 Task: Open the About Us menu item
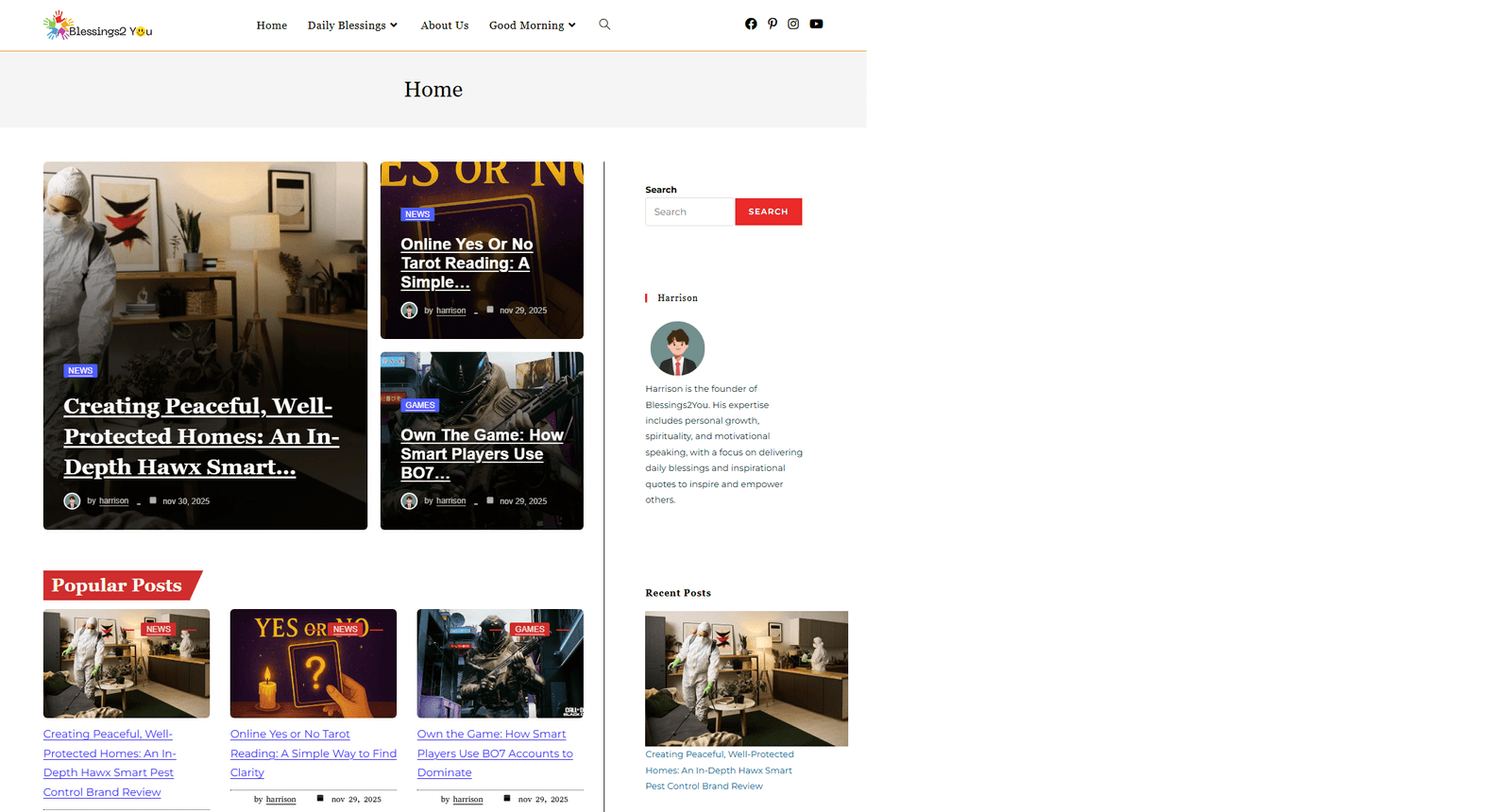[x=444, y=25]
